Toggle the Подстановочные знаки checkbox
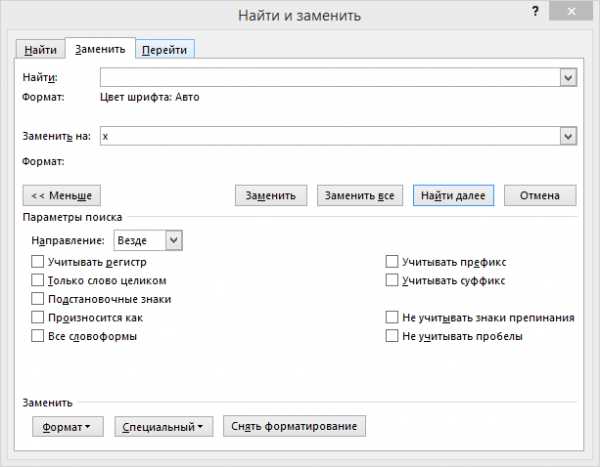The image size is (600, 467). (x=38, y=299)
